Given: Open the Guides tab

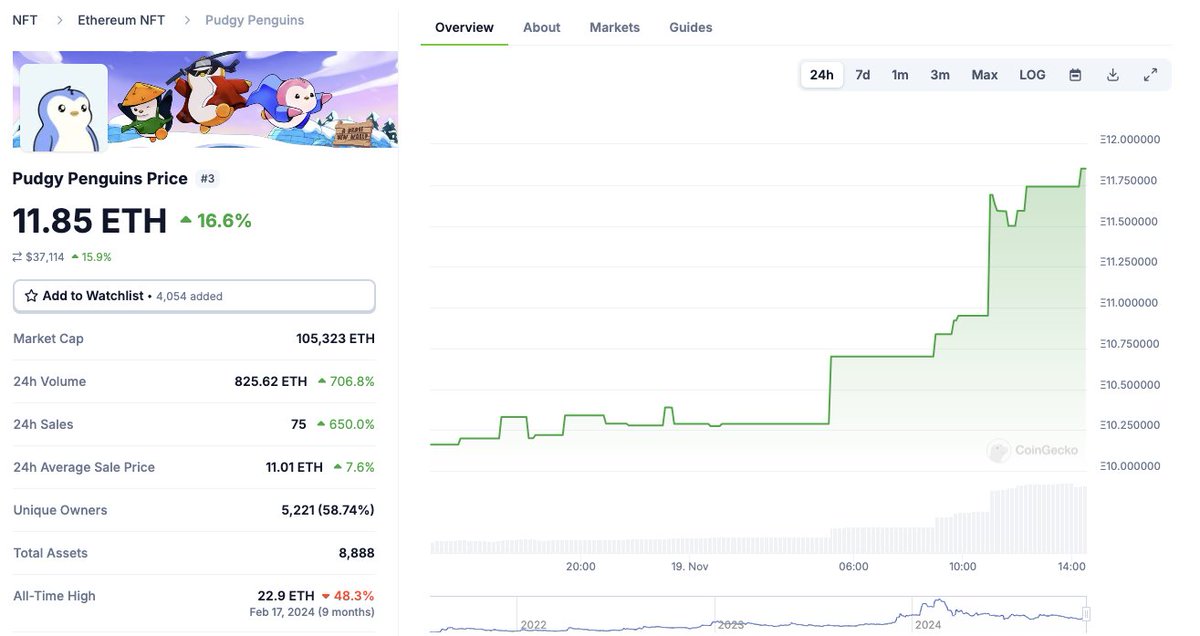Looking at the screenshot, I should tap(690, 27).
